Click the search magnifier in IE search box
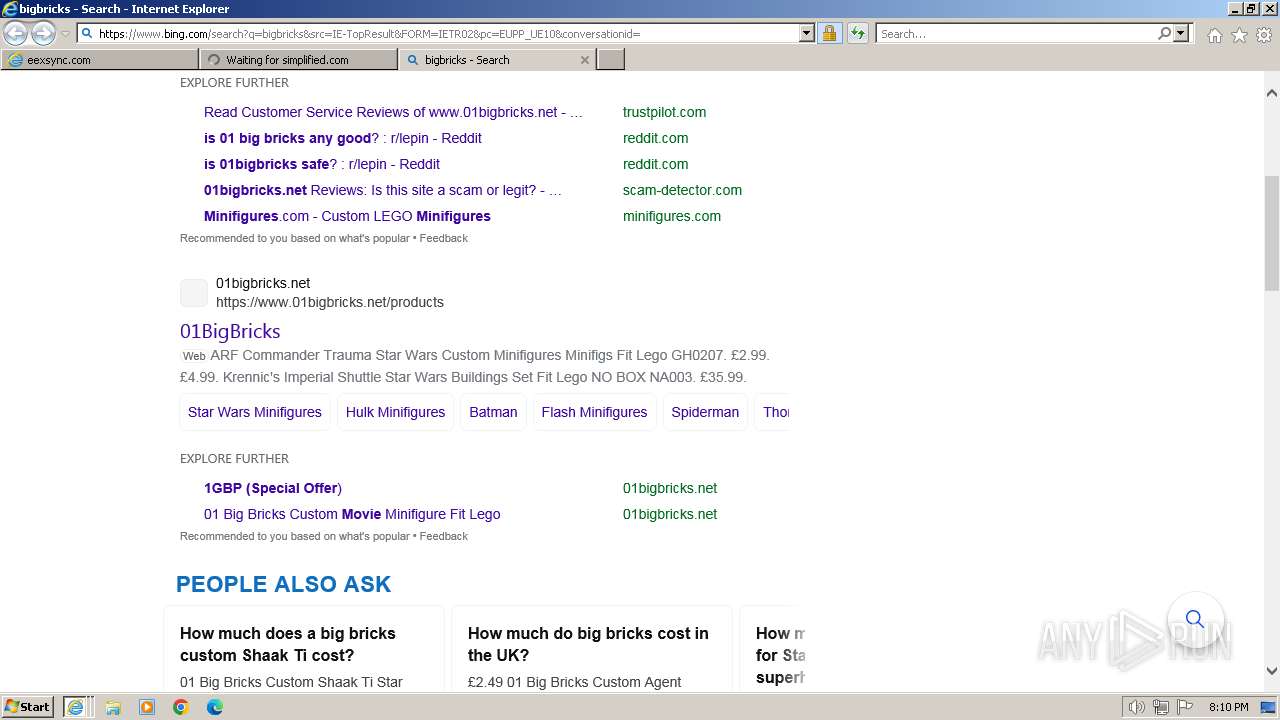Screen dimensions: 1280x720 (x=1164, y=33)
